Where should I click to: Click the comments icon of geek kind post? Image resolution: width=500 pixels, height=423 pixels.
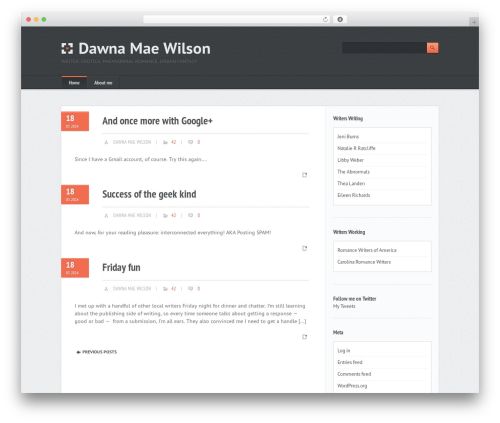(x=190, y=216)
